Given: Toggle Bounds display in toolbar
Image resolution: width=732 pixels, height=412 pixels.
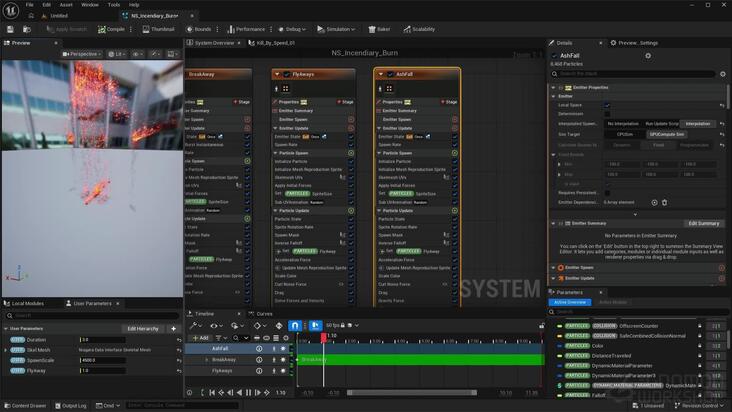Looking at the screenshot, I should click(x=199, y=29).
